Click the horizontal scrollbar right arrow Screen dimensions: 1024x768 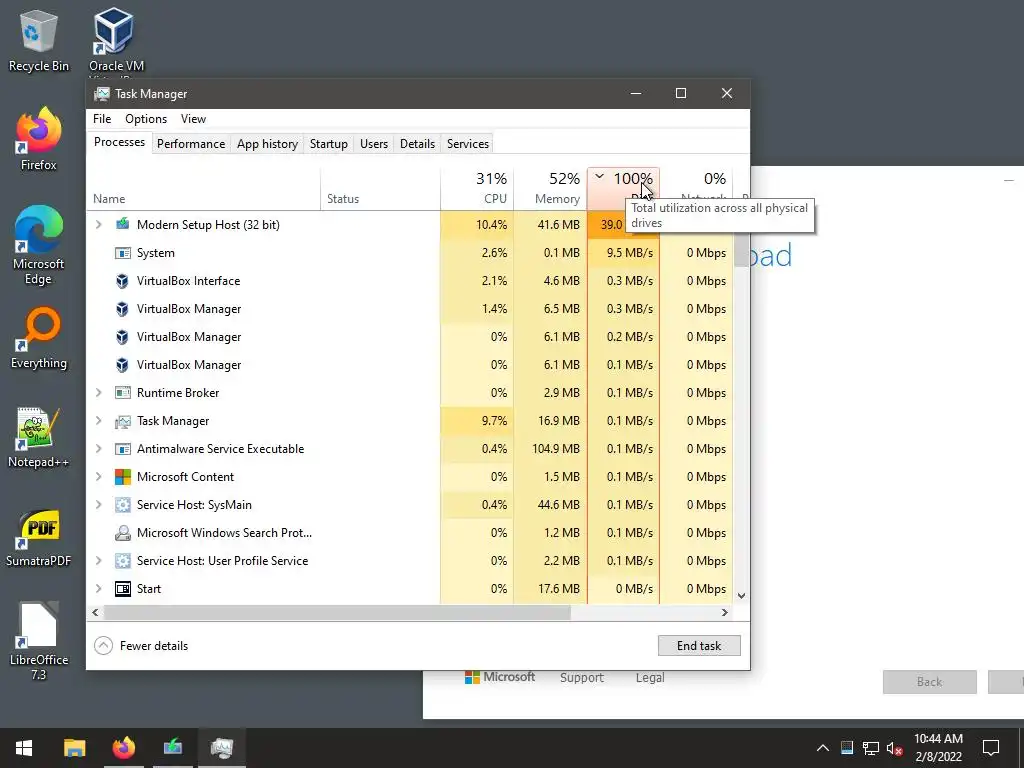(724, 613)
